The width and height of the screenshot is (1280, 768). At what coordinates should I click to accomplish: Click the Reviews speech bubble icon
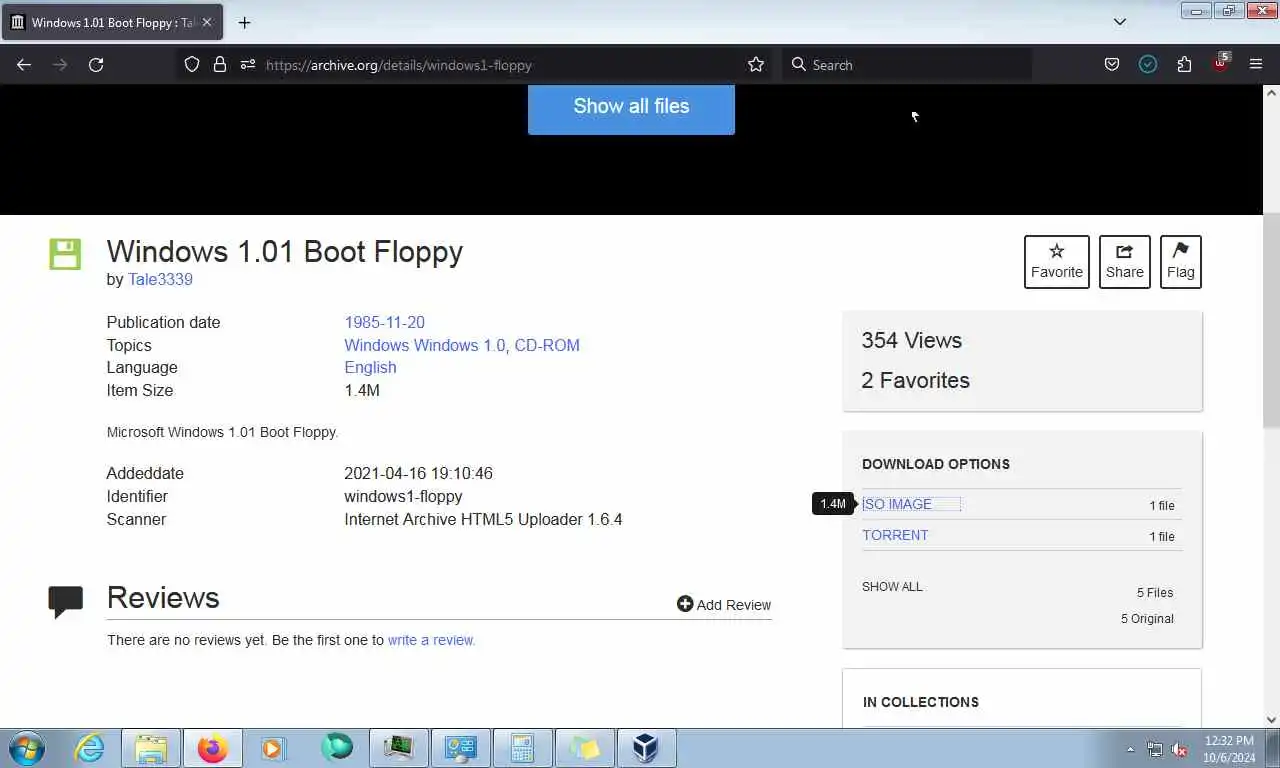(x=66, y=601)
